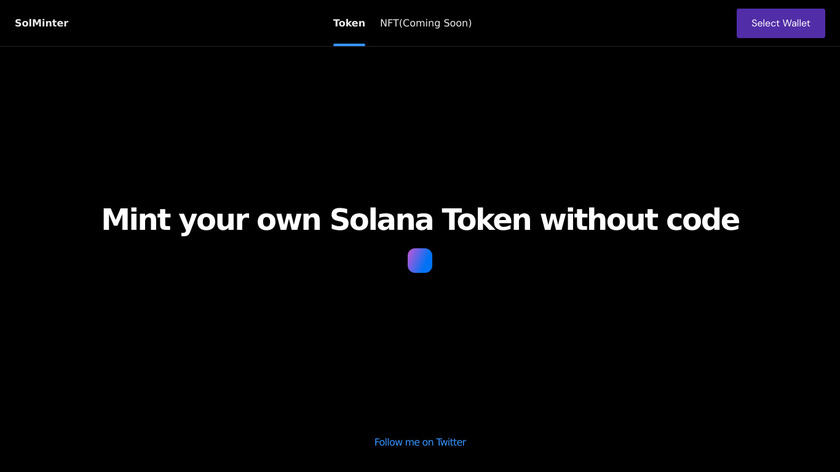Click the blue underline beneath Token
Viewport: 840px width, 472px height.
349,44
